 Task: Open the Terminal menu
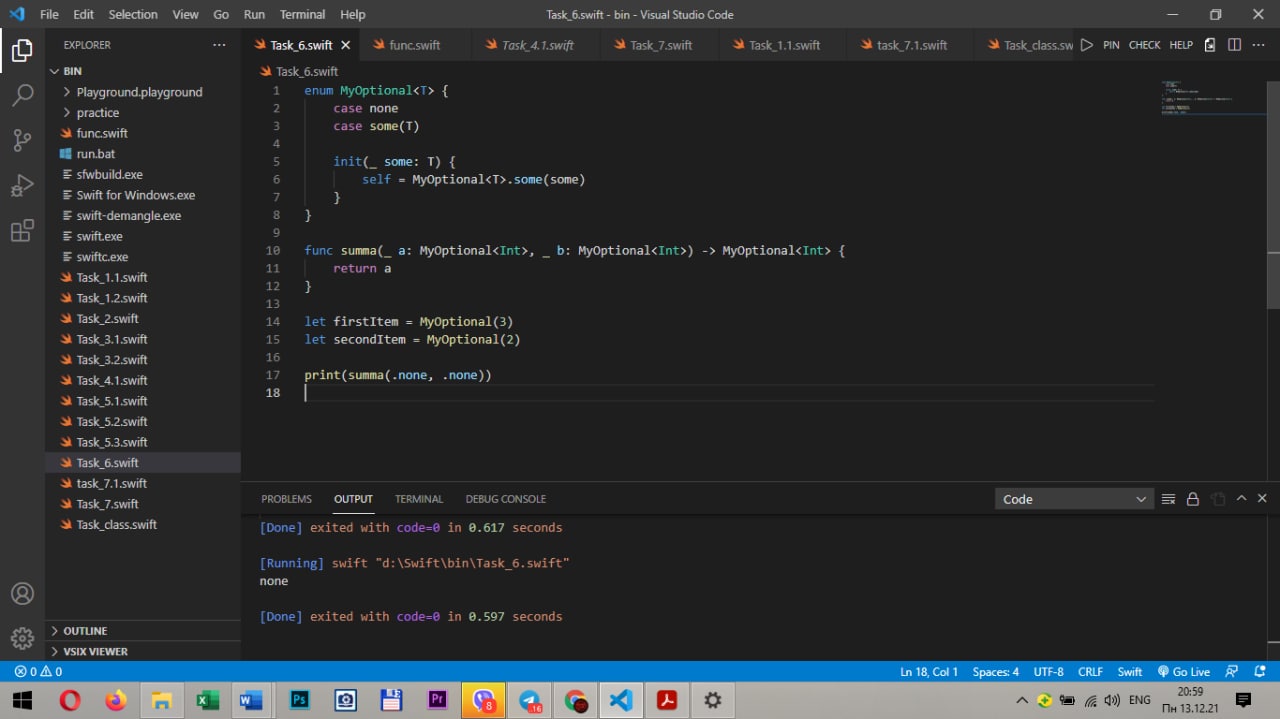[x=302, y=14]
